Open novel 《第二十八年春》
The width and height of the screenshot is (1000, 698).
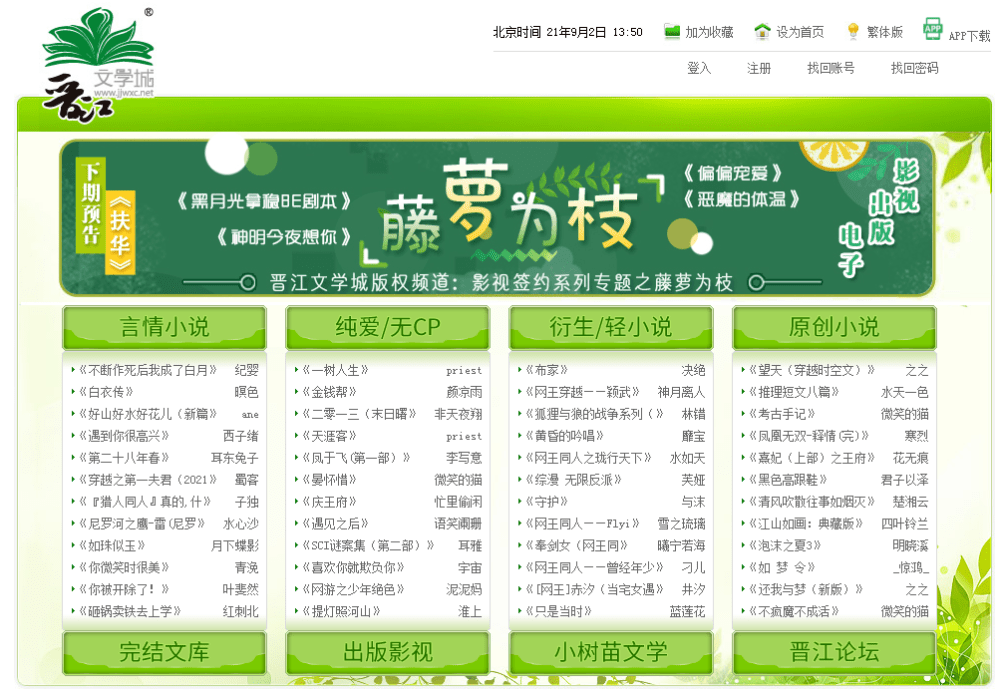(124, 457)
